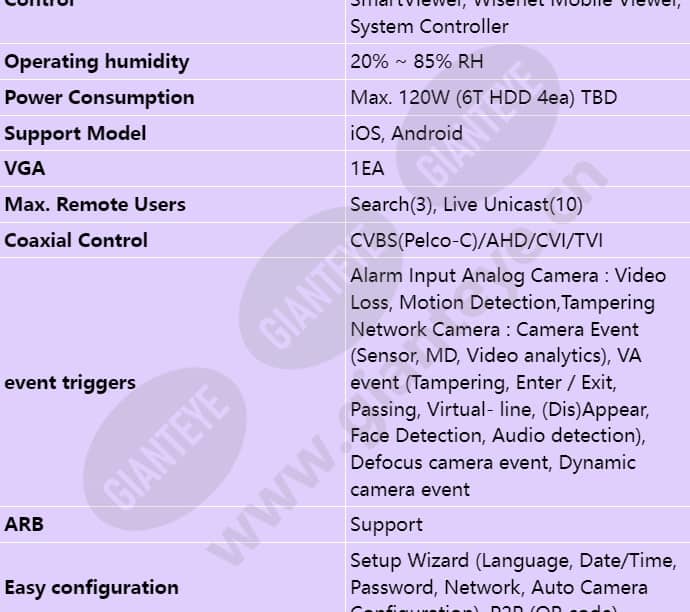This screenshot has height=612, width=690.
Task: Click the Coaxial Control label
Action: pyautogui.click(x=76, y=241)
